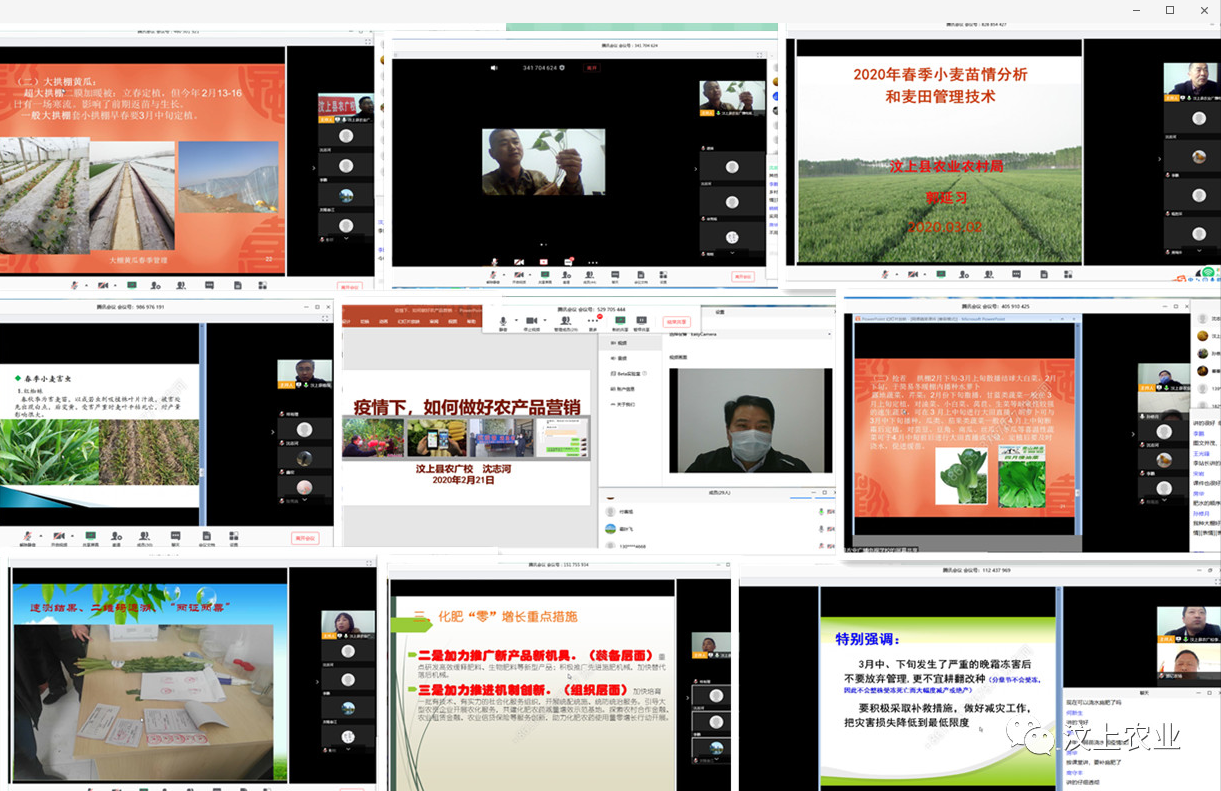This screenshot has width=1221, height=791.
Task: Select the 账户信息 settings tab
Action: 622,389
